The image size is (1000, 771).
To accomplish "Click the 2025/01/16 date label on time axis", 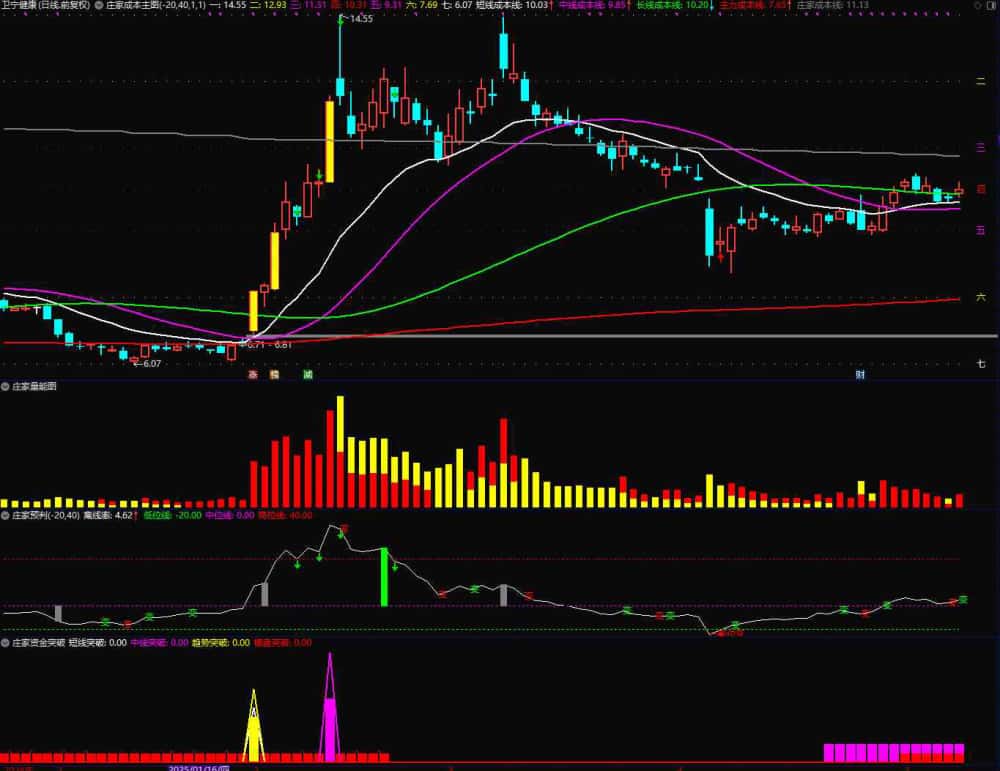I will click(x=199, y=768).
